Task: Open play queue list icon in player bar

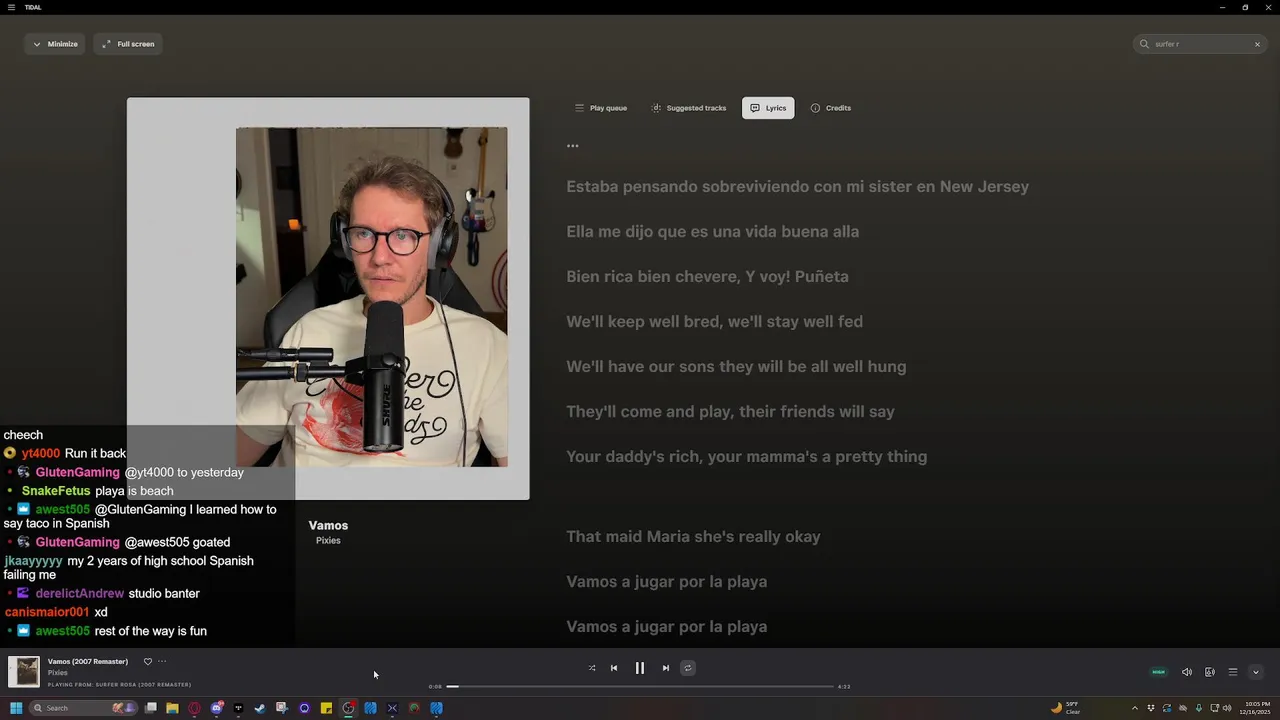Action: [x=1233, y=672]
